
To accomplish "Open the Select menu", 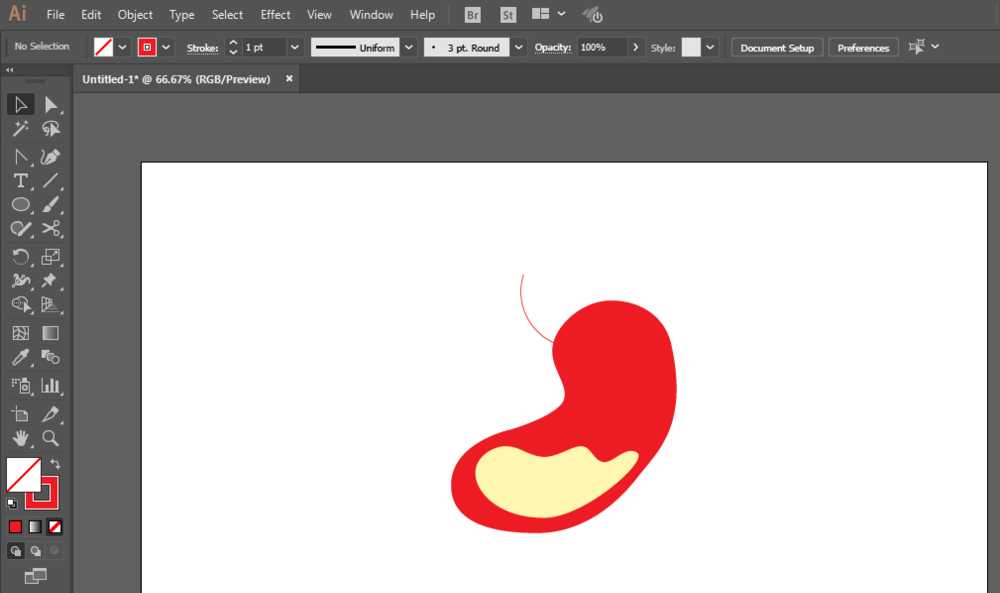I will click(227, 14).
